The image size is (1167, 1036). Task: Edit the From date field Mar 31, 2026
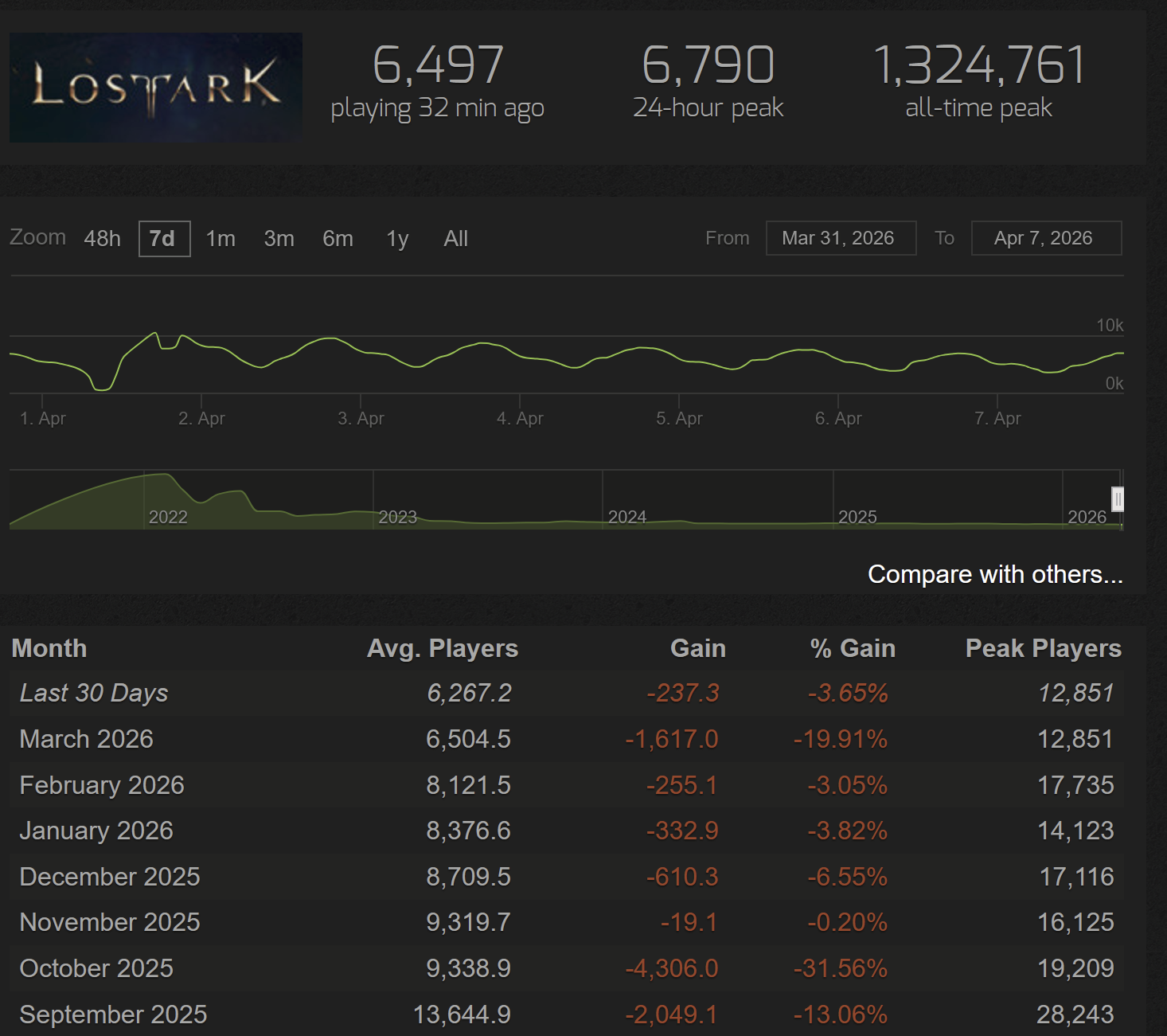tap(840, 238)
